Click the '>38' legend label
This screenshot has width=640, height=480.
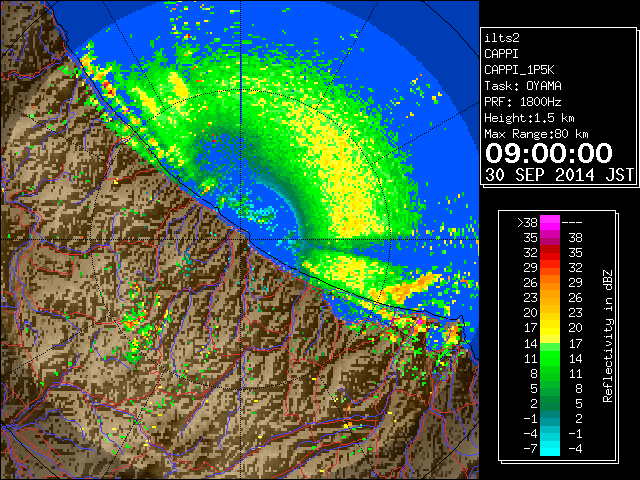pyautogui.click(x=527, y=222)
